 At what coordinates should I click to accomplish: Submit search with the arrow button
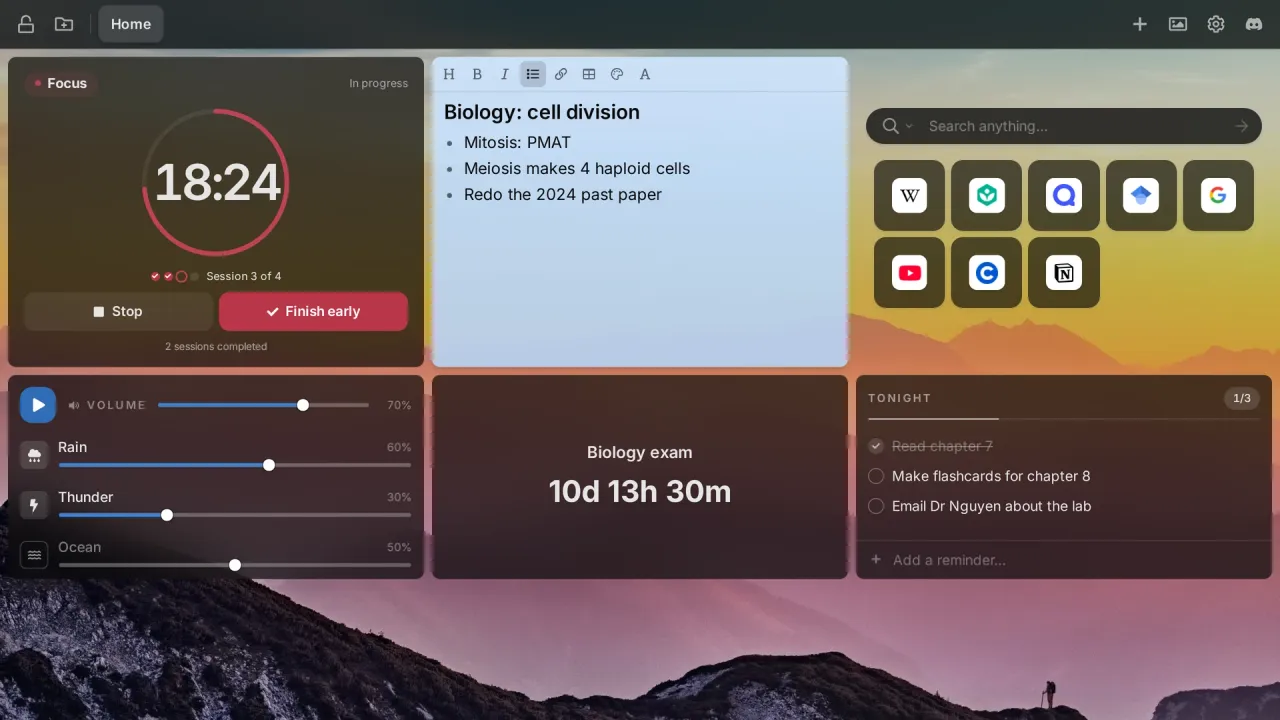[1241, 126]
